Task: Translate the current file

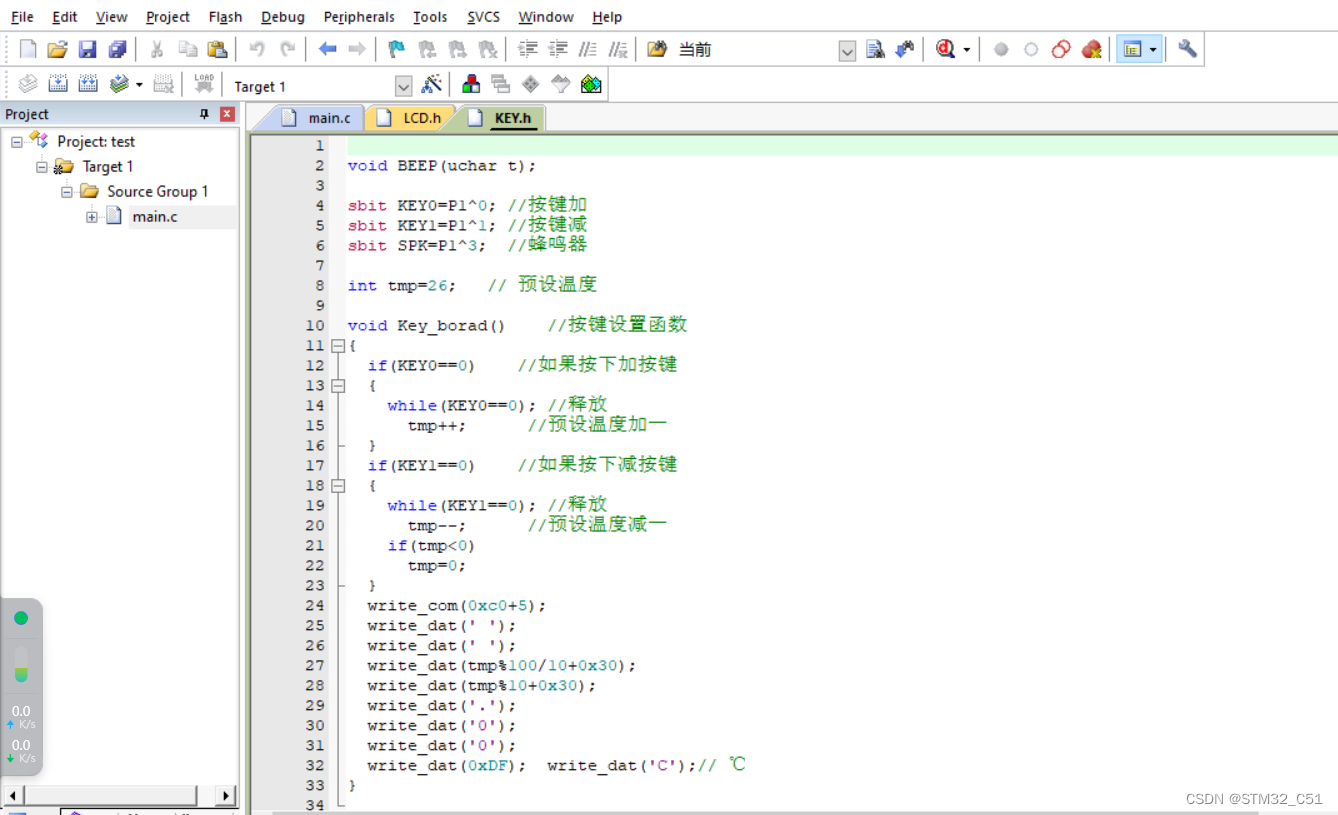Action: 28,85
